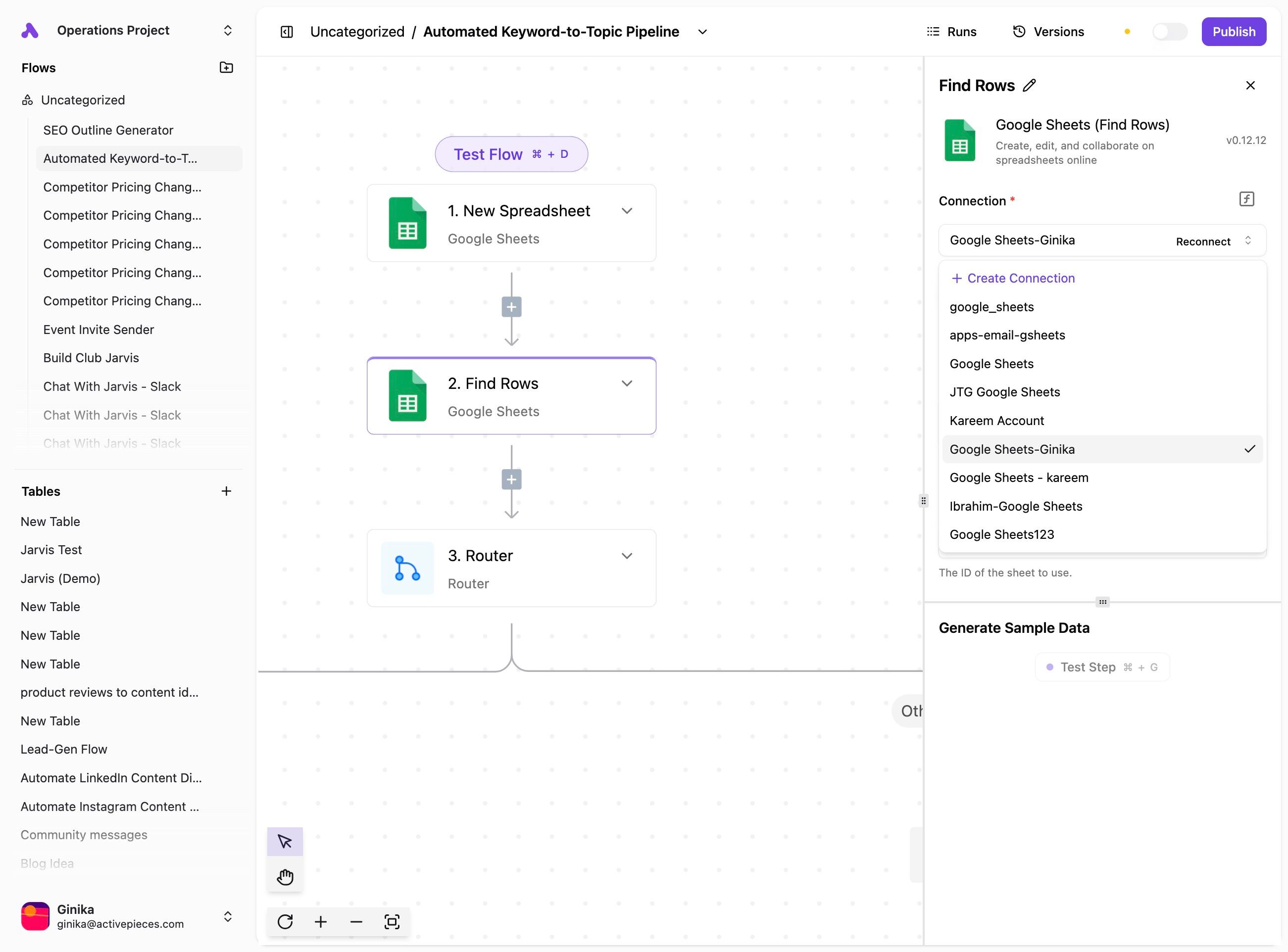Expand the New Spreadsheet step chevron
Viewport: 1288px width, 952px height.
pyautogui.click(x=627, y=211)
